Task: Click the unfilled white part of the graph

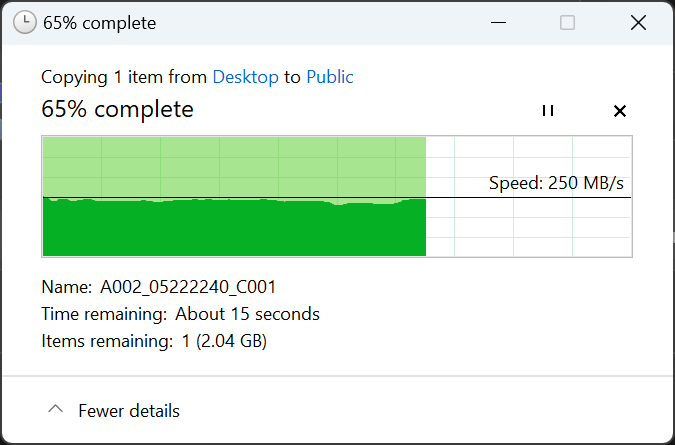Action: [529, 228]
